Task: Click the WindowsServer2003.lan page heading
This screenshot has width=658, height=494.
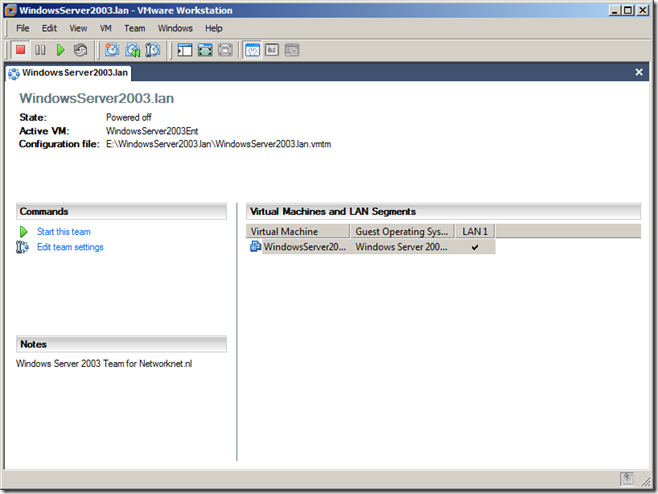Action: coord(97,98)
